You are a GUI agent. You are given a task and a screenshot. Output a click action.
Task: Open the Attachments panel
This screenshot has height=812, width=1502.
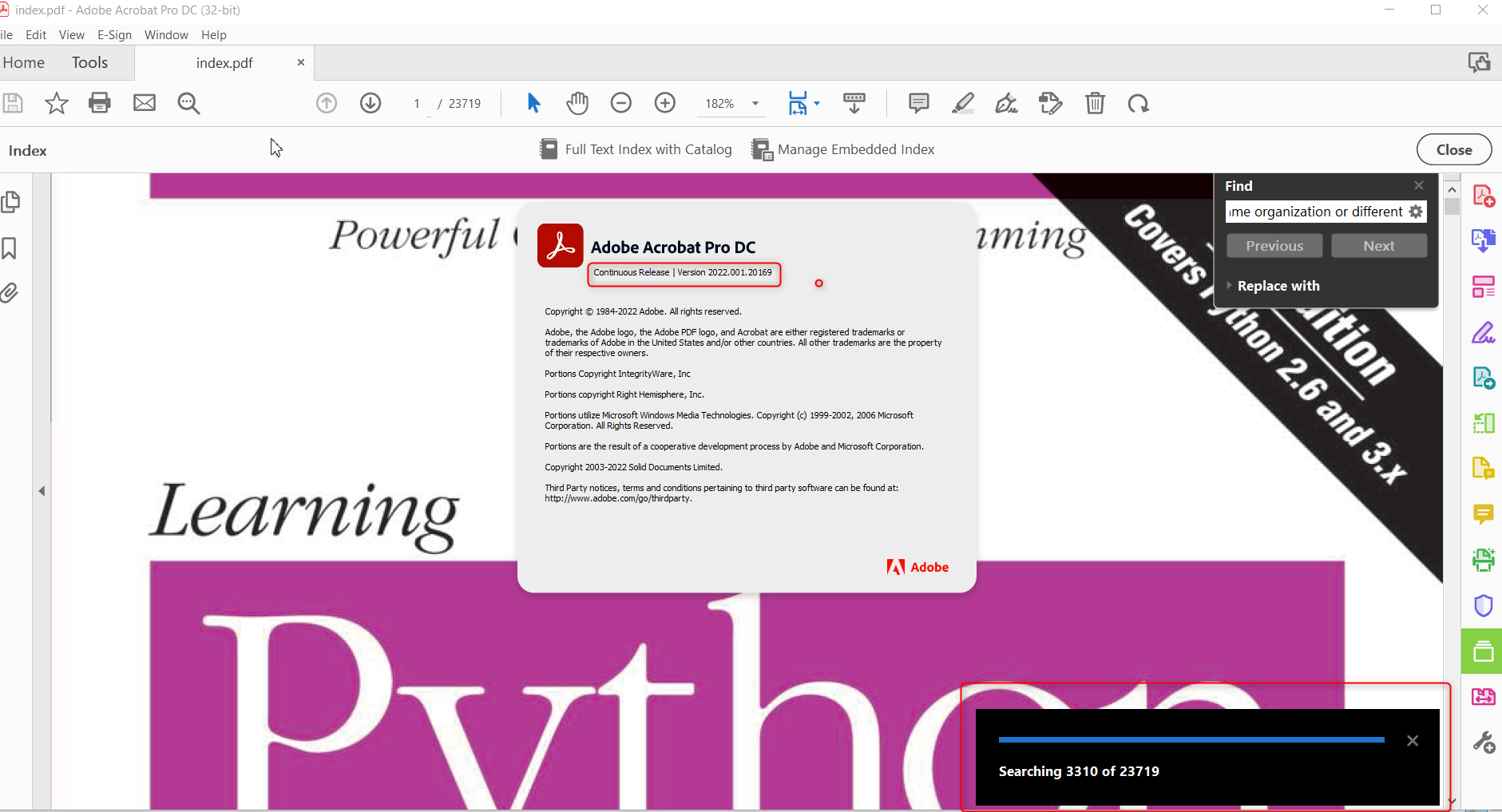(10, 294)
